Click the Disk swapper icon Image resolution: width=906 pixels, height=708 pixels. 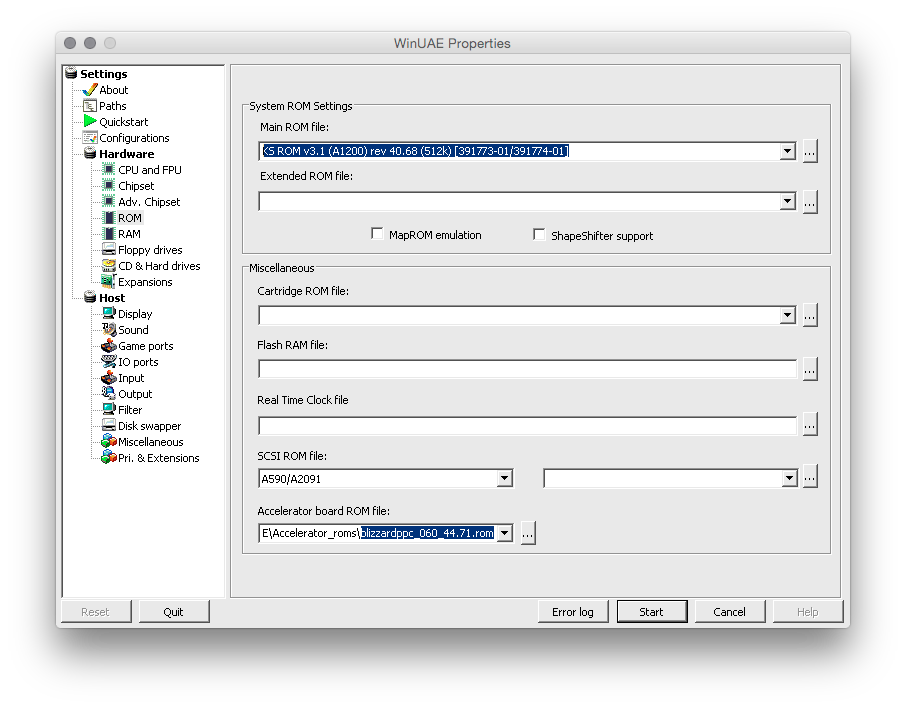[x=109, y=425]
